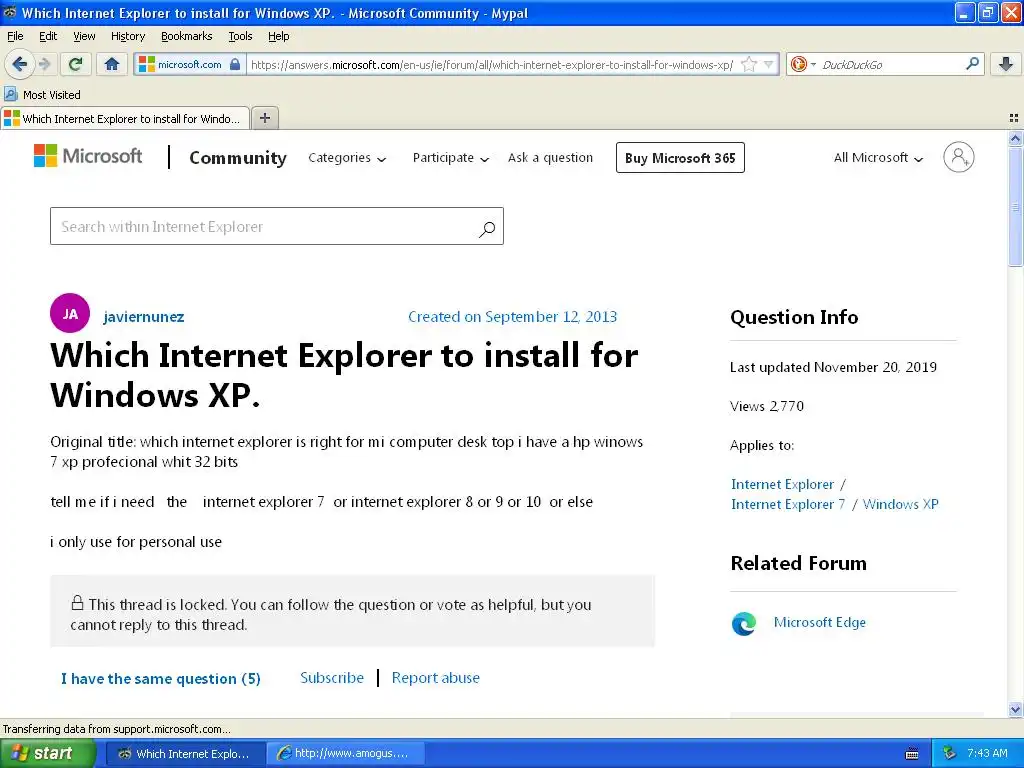Open the Internet Explorer 7 link

pos(788,504)
